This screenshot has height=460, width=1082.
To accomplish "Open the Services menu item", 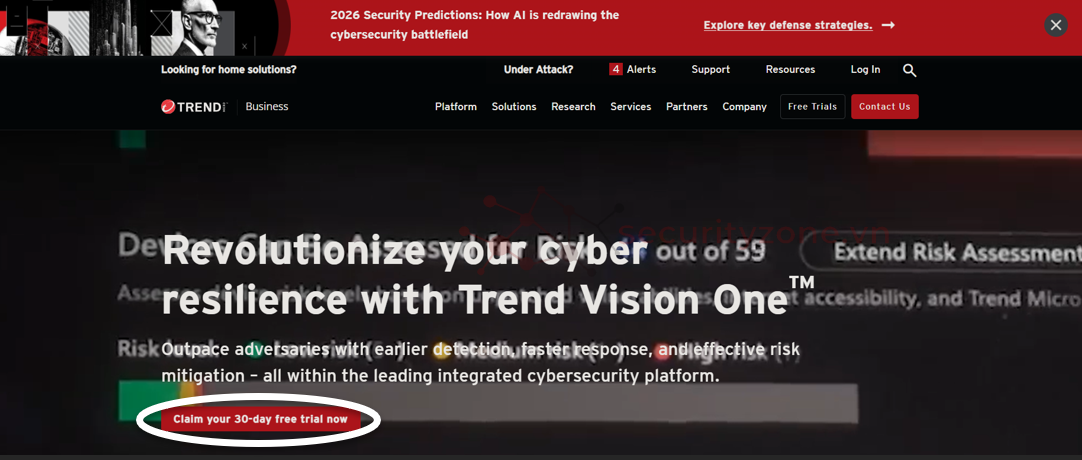I will [631, 107].
